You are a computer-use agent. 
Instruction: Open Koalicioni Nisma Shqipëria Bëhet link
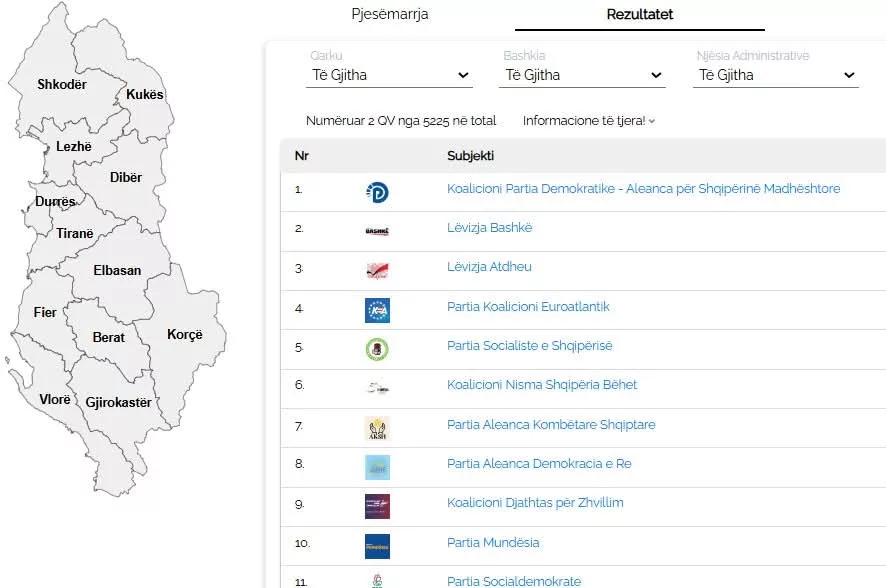click(x=542, y=385)
